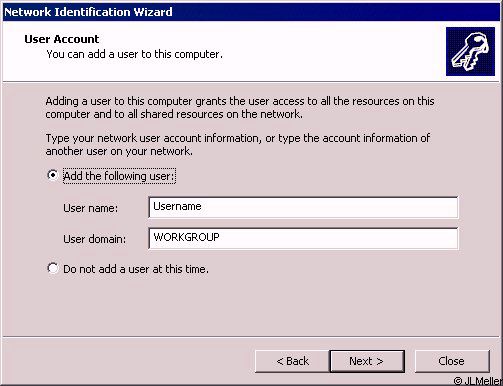Viewport: 503px width, 386px height.
Task: Click the 'User name:' label
Action: click(x=91, y=208)
